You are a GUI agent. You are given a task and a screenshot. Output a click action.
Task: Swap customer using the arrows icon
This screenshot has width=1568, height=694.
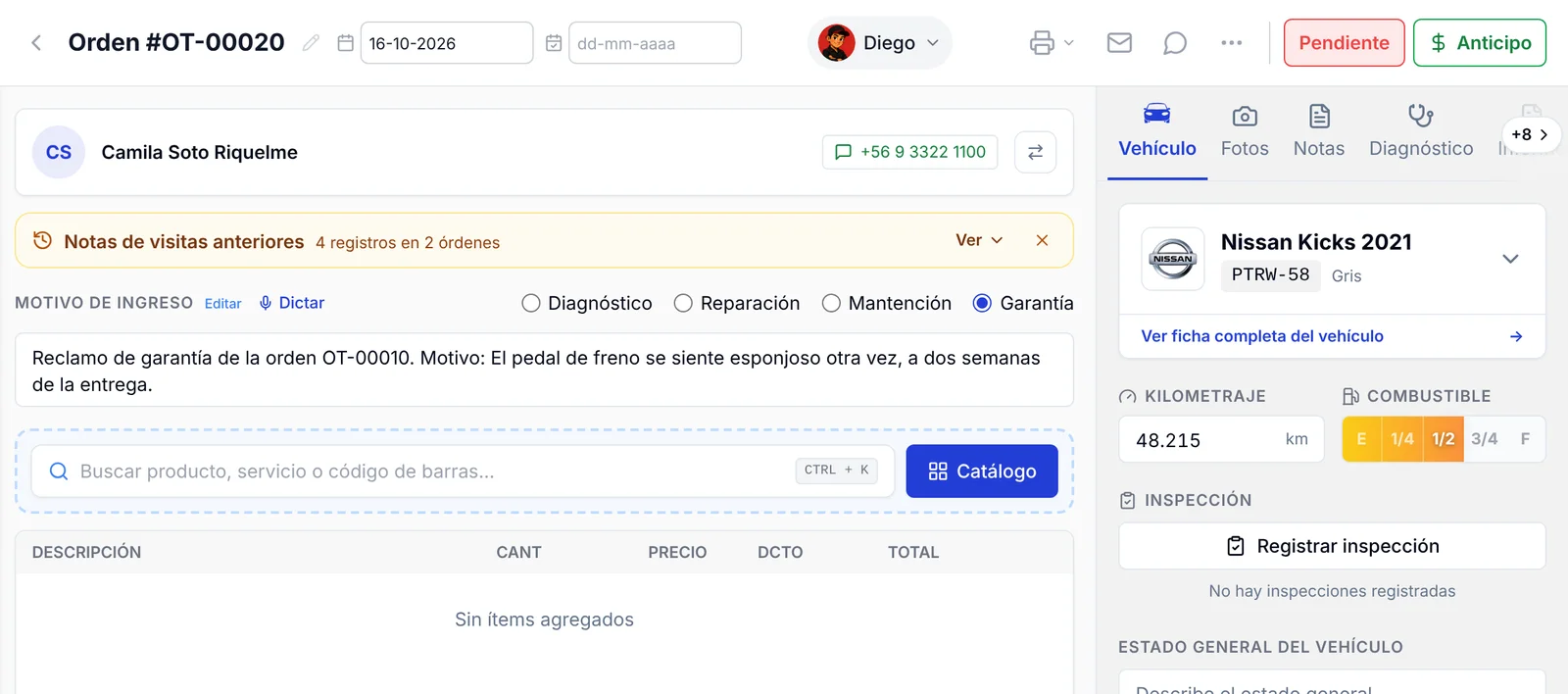pos(1035,152)
